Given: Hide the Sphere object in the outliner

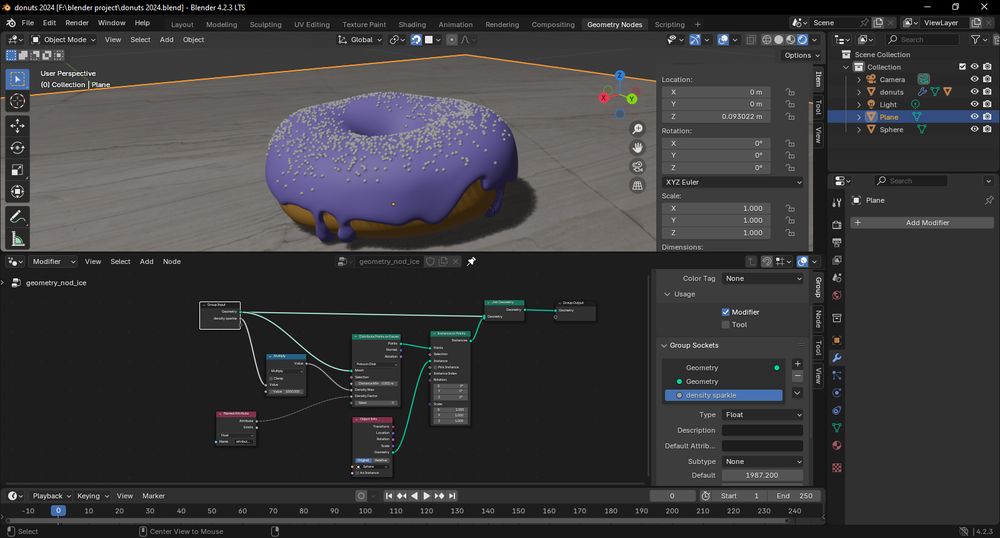Looking at the screenshot, I should click(974, 129).
